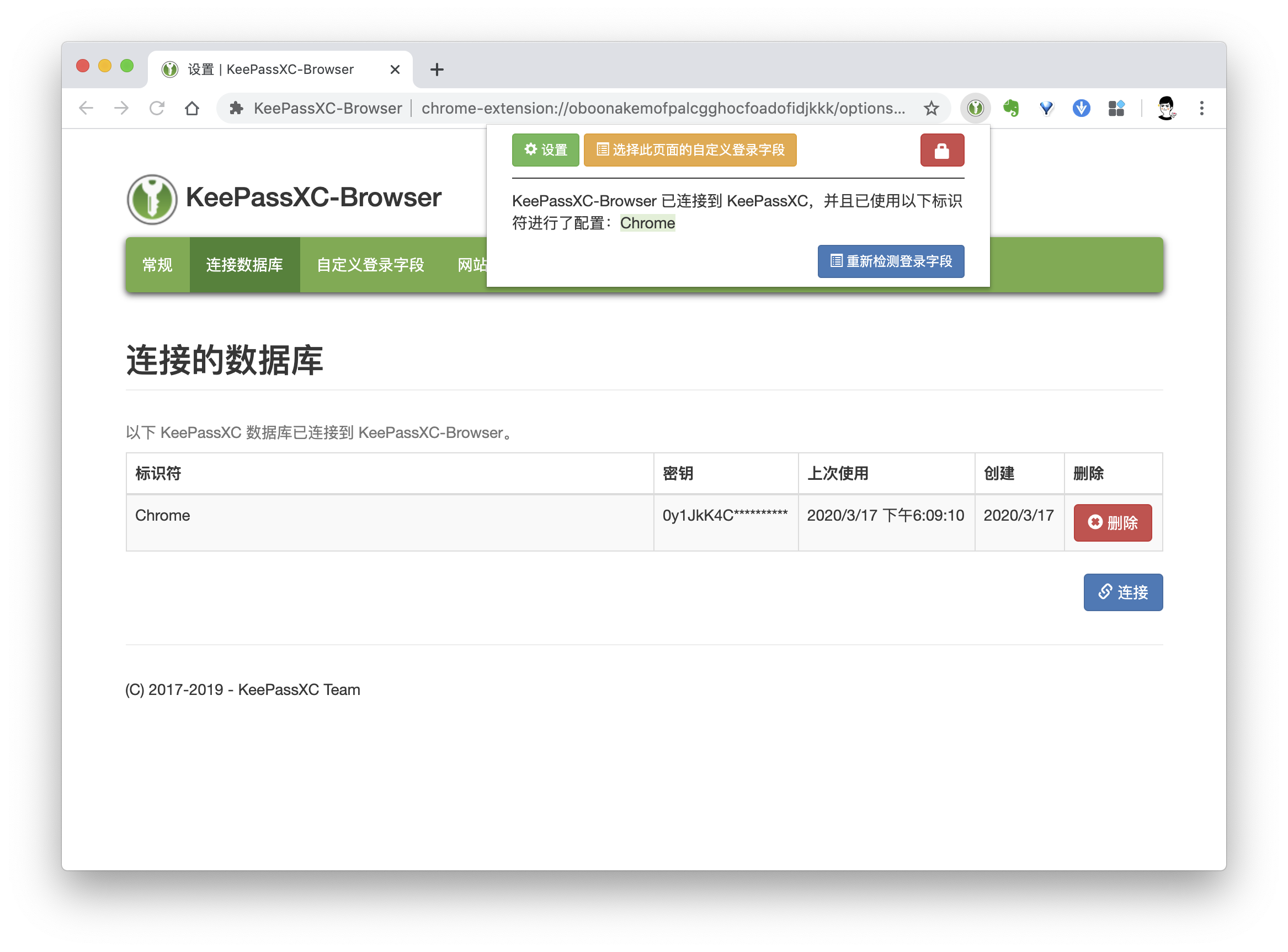The image size is (1288, 952).
Task: Open the 连接数据库 tab
Action: coord(244,265)
